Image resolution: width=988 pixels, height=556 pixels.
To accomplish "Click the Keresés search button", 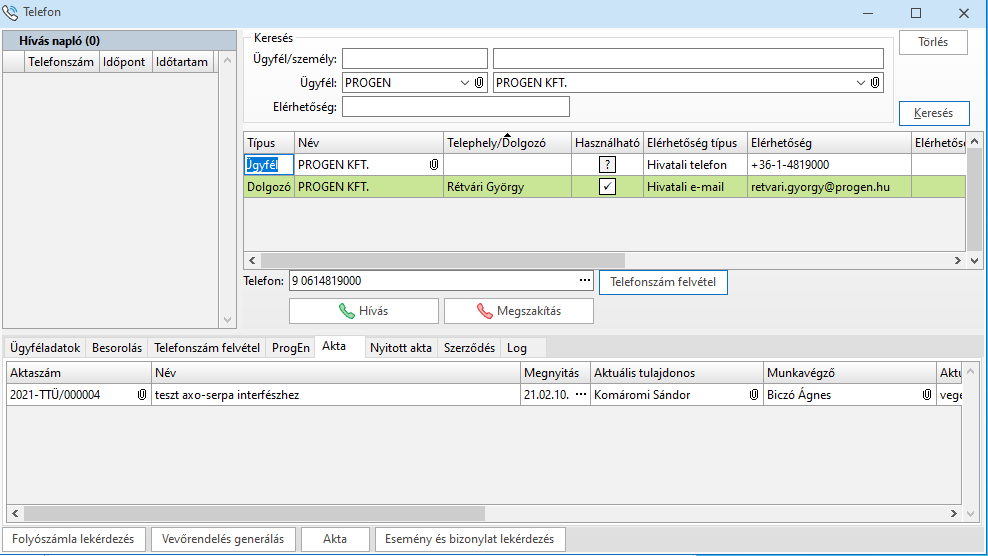I will (x=934, y=113).
